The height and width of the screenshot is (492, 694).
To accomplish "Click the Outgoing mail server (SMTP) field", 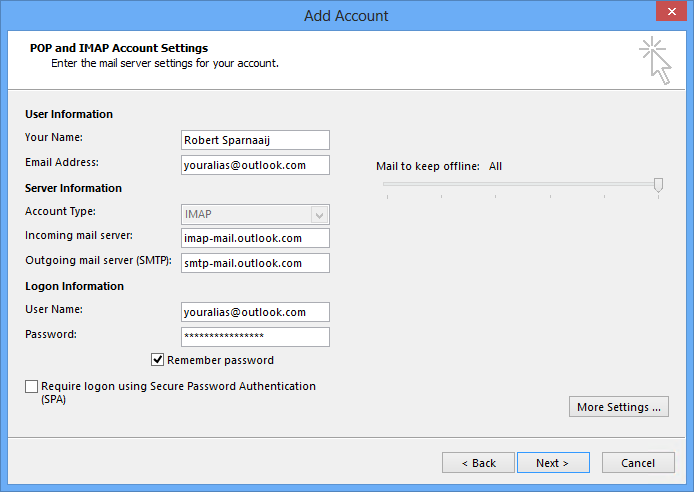I will pos(255,263).
